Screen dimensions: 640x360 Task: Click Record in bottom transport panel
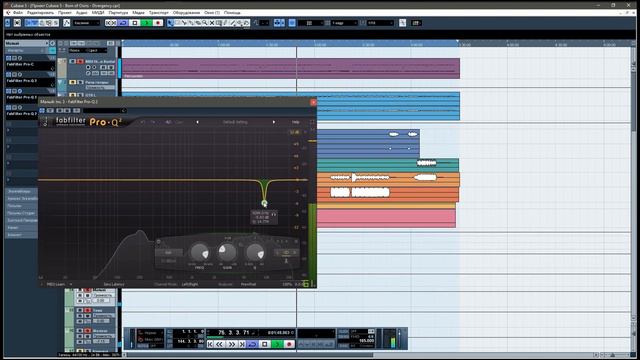pyautogui.click(x=289, y=344)
